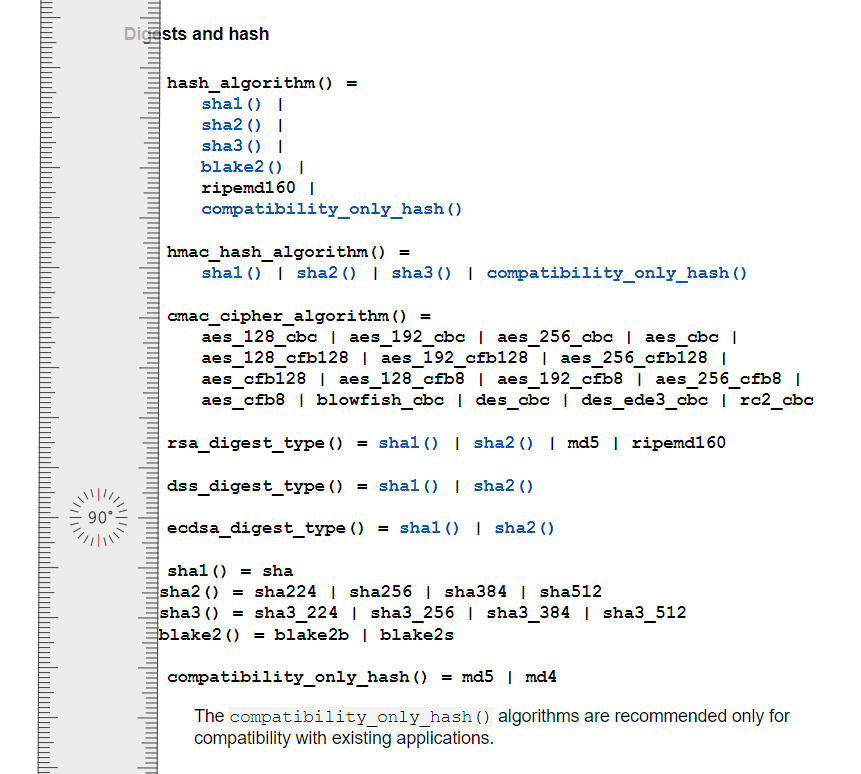Screen dimensions: 861x774
Task: Open sha1() link in rsa_digest_type() line
Action: pos(409,443)
